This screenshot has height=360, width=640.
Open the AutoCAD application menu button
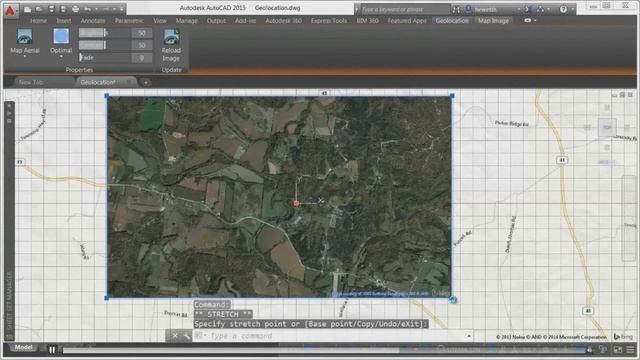click(10, 10)
